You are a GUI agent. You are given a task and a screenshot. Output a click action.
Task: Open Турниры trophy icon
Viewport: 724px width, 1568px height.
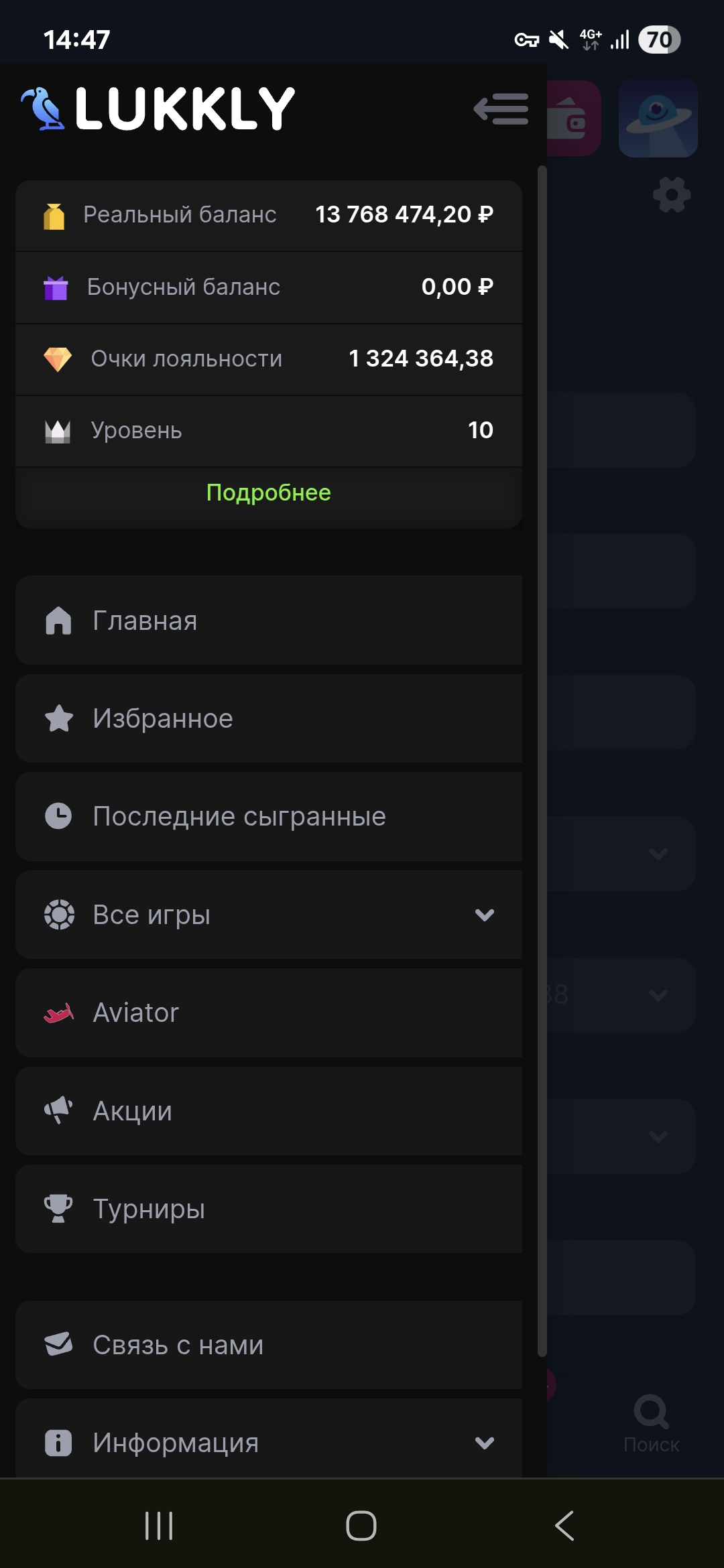point(58,1209)
